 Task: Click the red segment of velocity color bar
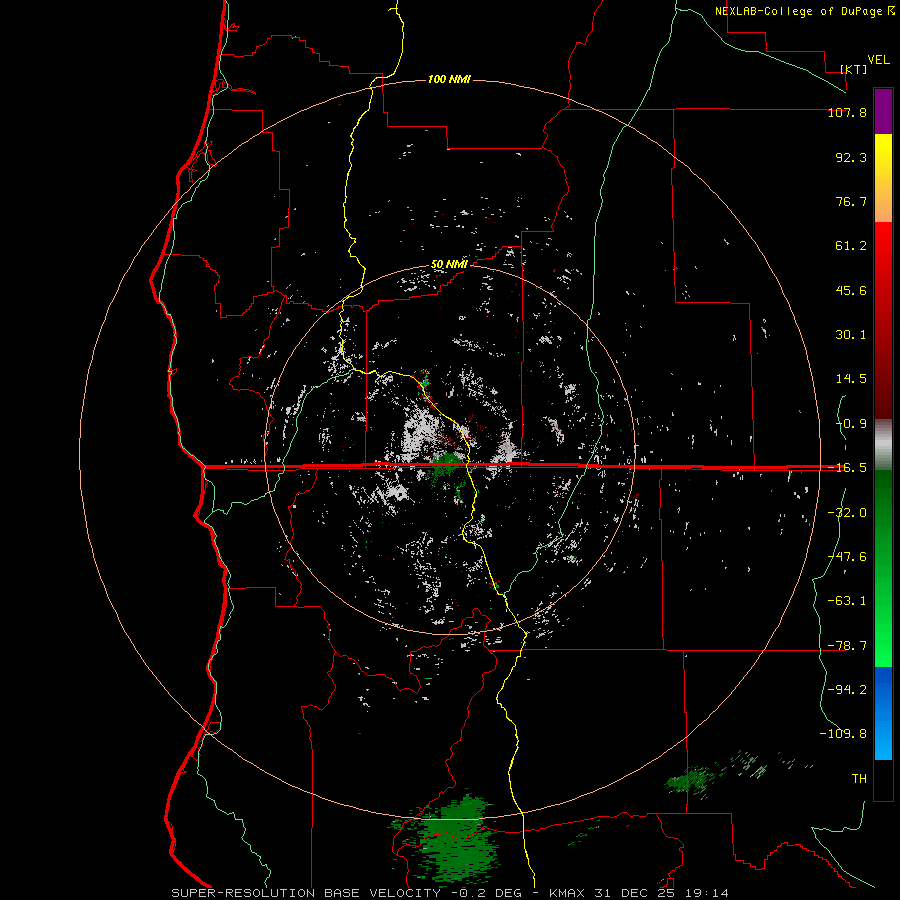point(883,320)
